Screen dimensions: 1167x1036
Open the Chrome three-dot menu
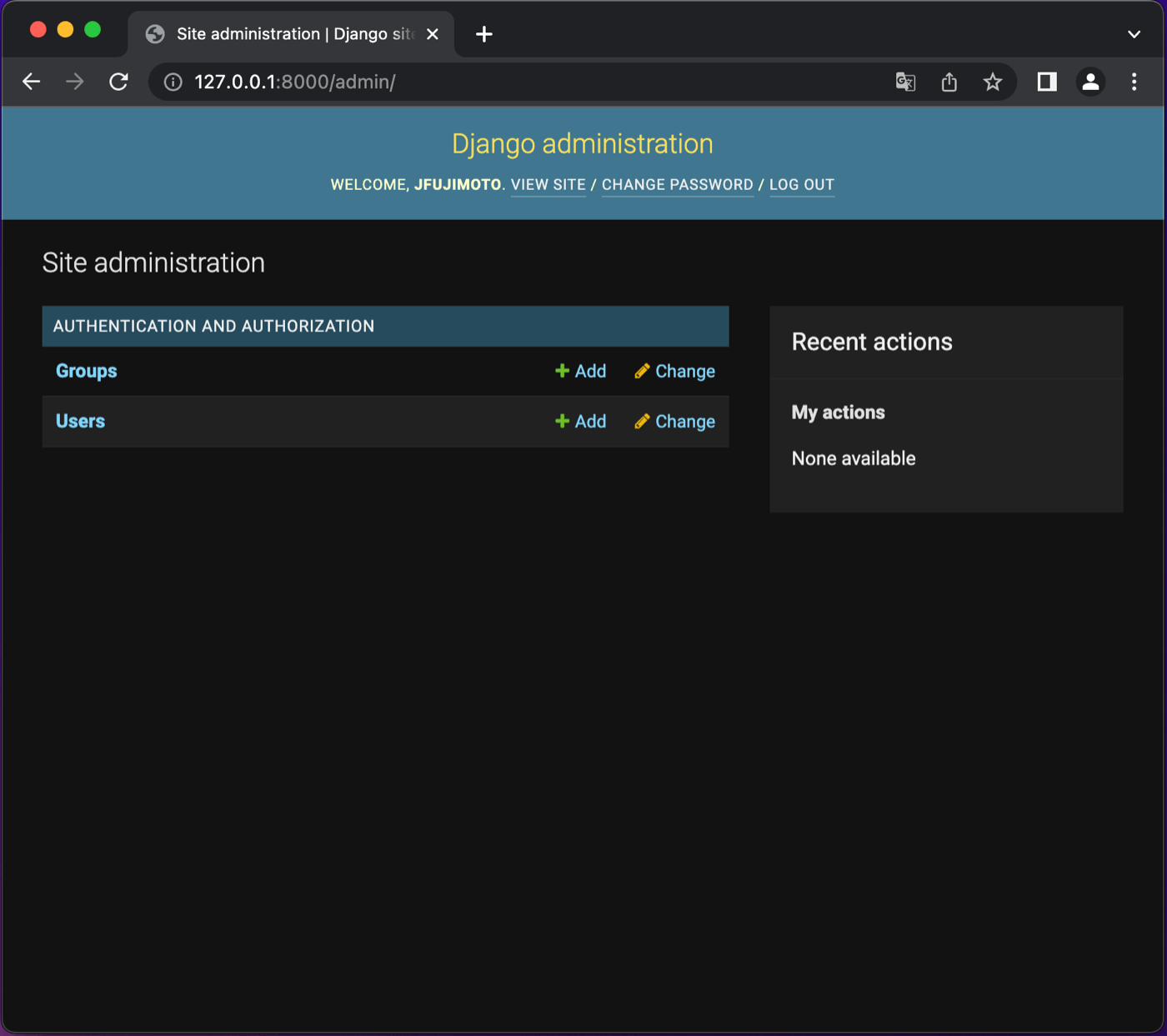[x=1134, y=82]
